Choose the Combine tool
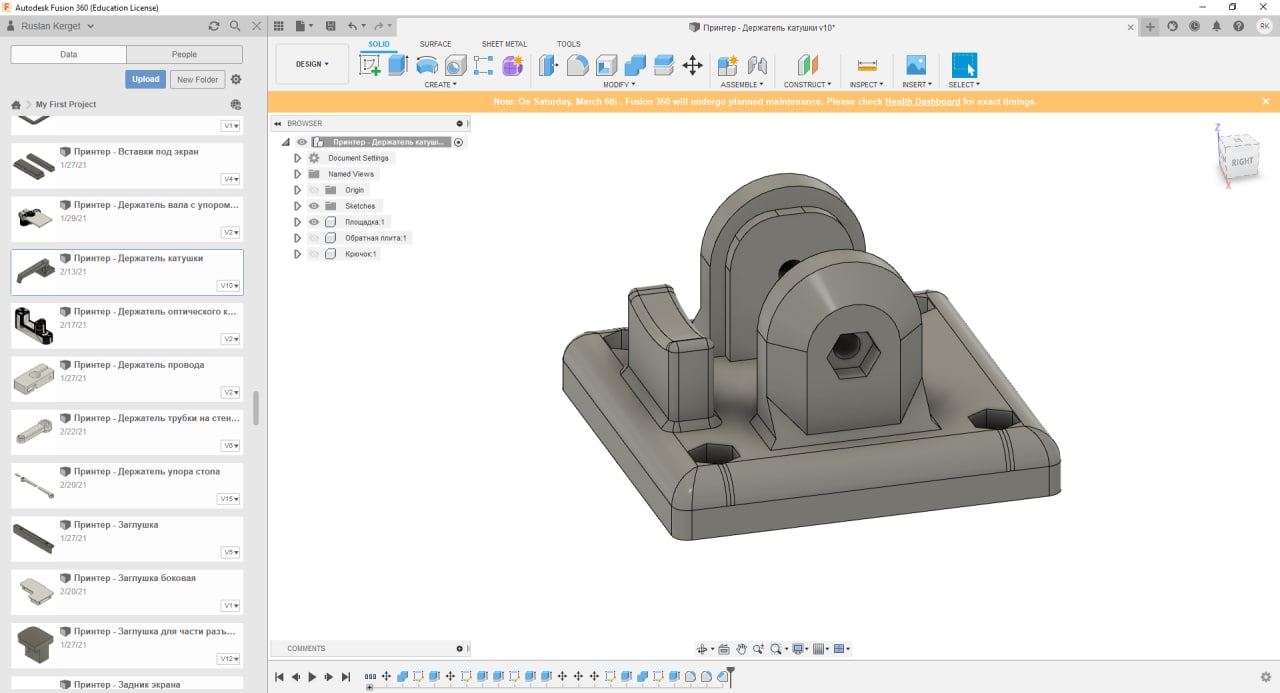Screen dimensions: 1280x693 tap(635, 65)
